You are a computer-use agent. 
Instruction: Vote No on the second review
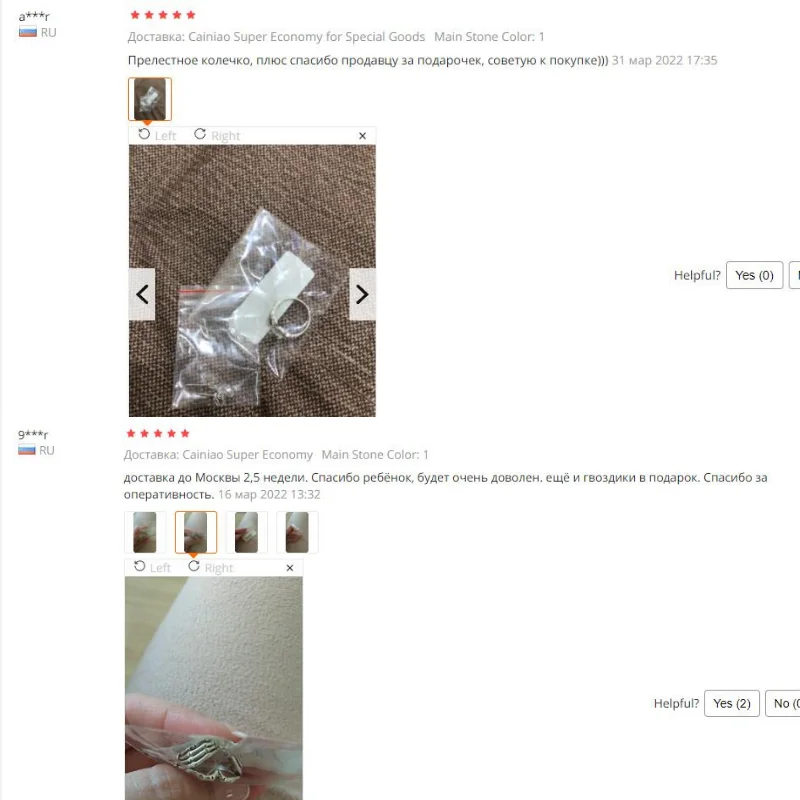[783, 703]
